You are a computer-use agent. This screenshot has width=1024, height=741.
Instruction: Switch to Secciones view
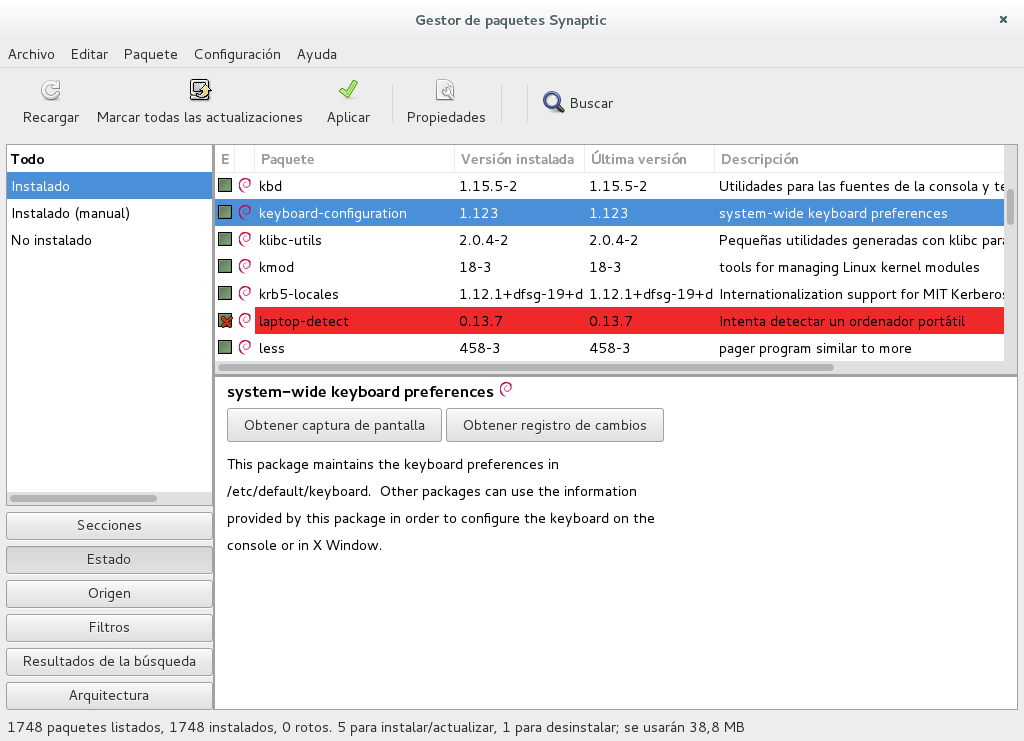click(109, 526)
